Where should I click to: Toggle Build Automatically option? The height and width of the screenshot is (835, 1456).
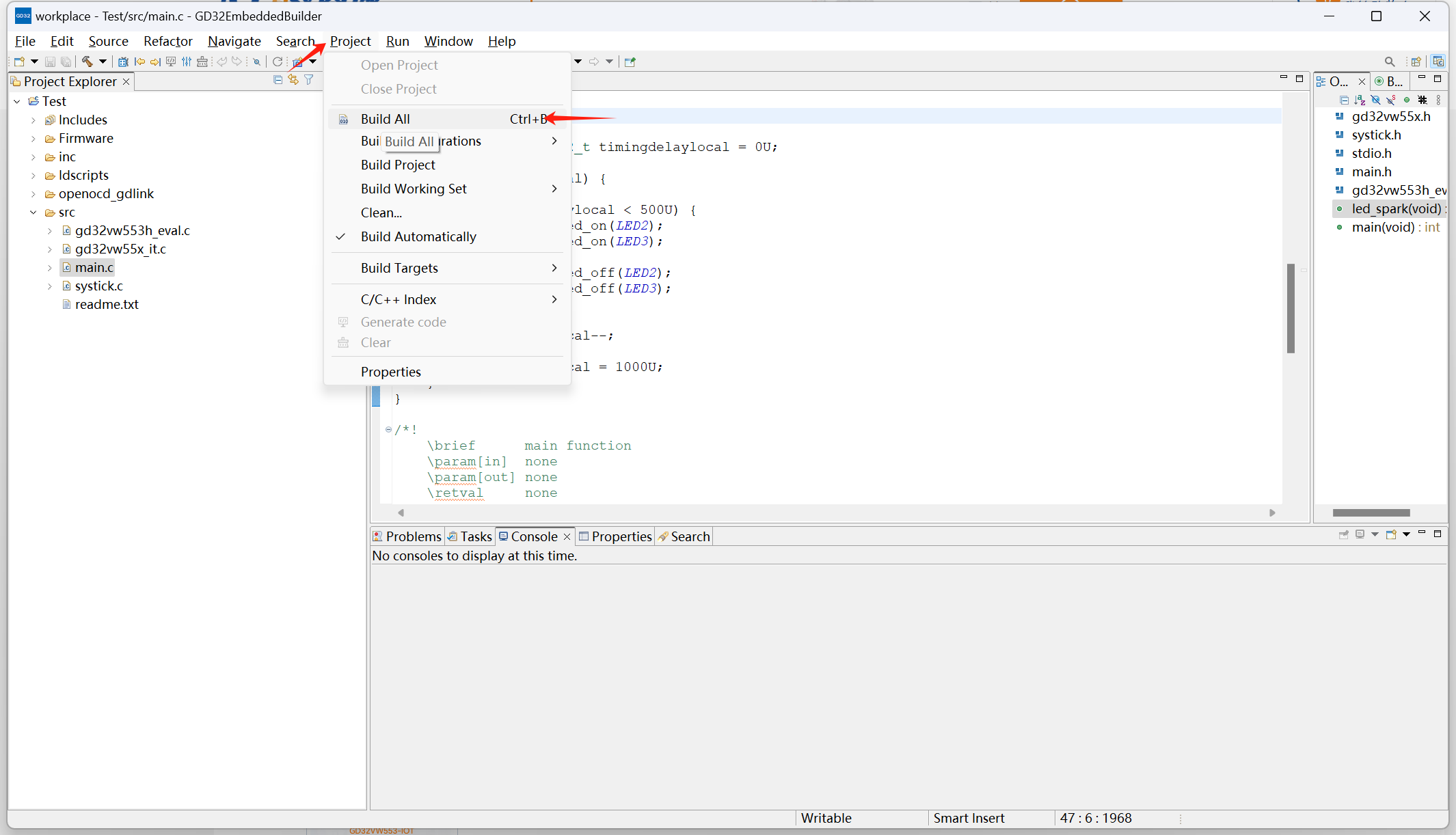pyautogui.click(x=418, y=236)
